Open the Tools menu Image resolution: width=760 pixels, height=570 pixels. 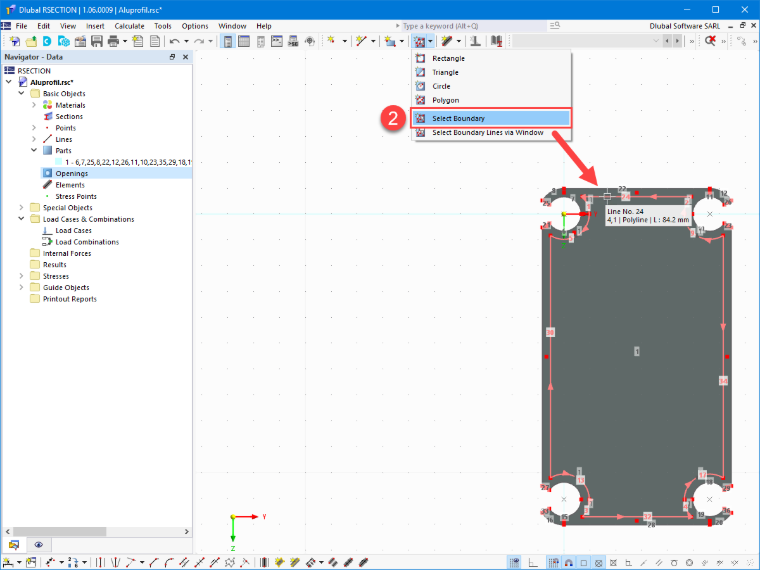163,26
